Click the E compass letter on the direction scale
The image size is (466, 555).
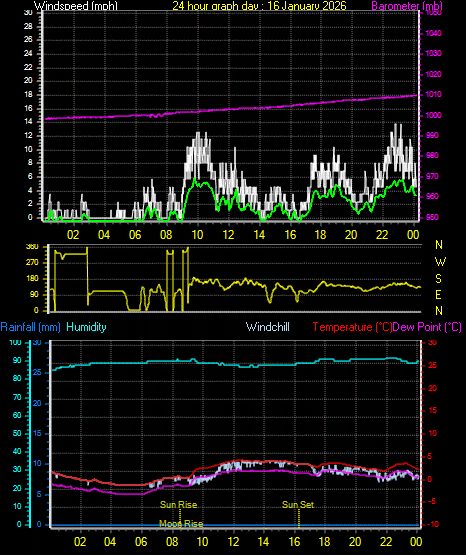(438, 294)
